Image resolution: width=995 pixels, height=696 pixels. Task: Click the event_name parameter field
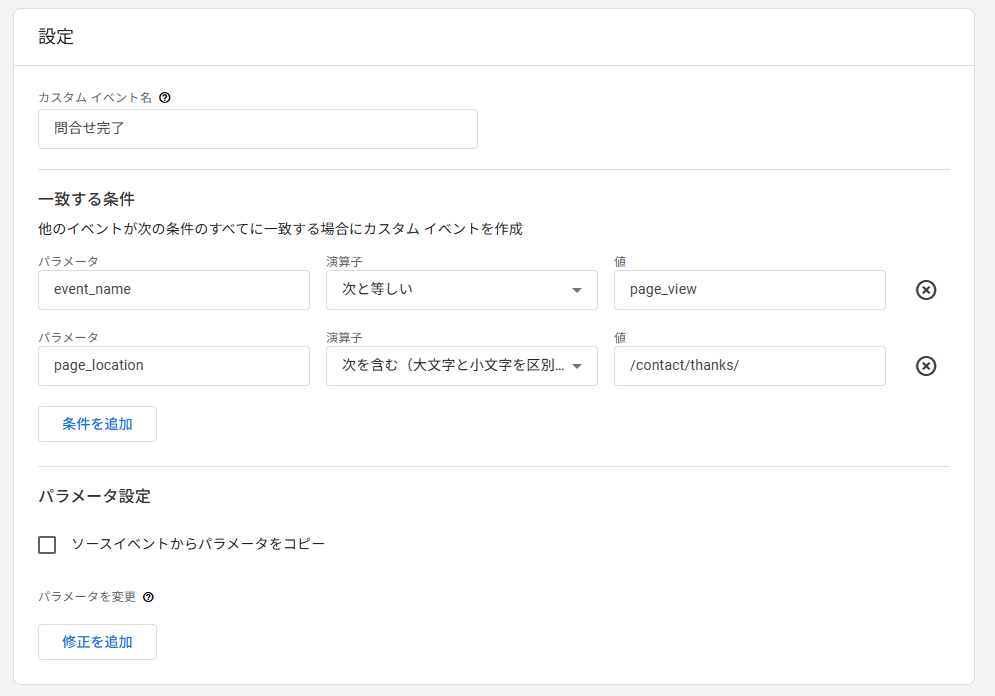(173, 290)
